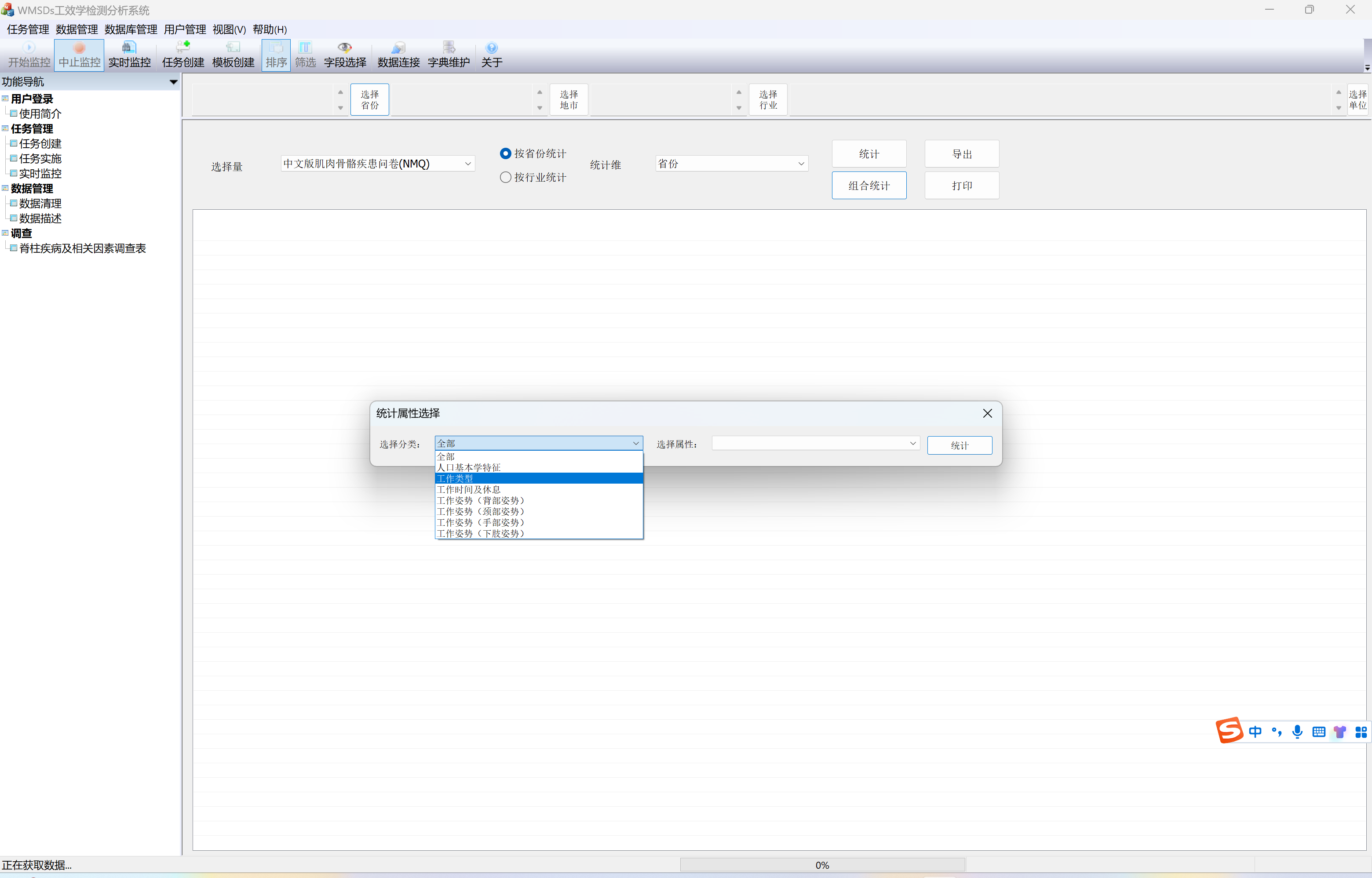Click the 导出 button
This screenshot has width=1372, height=878.
(x=962, y=154)
